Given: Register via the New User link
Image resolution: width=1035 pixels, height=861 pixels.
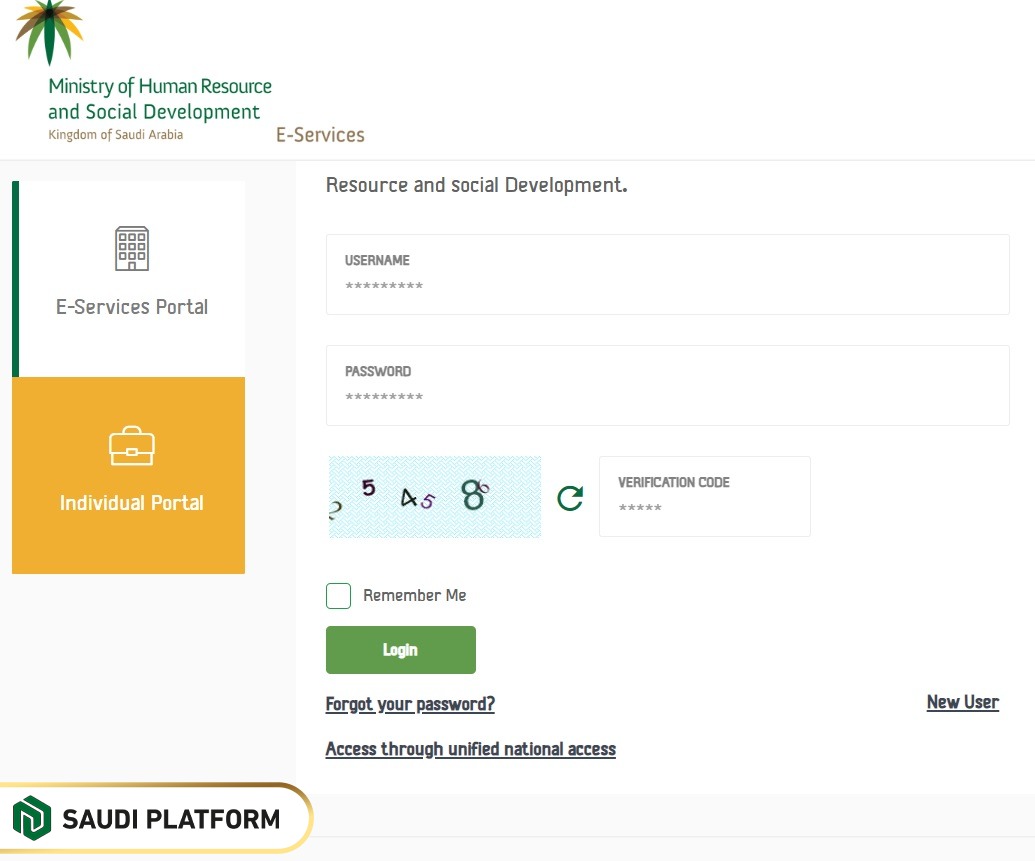Looking at the screenshot, I should [962, 702].
